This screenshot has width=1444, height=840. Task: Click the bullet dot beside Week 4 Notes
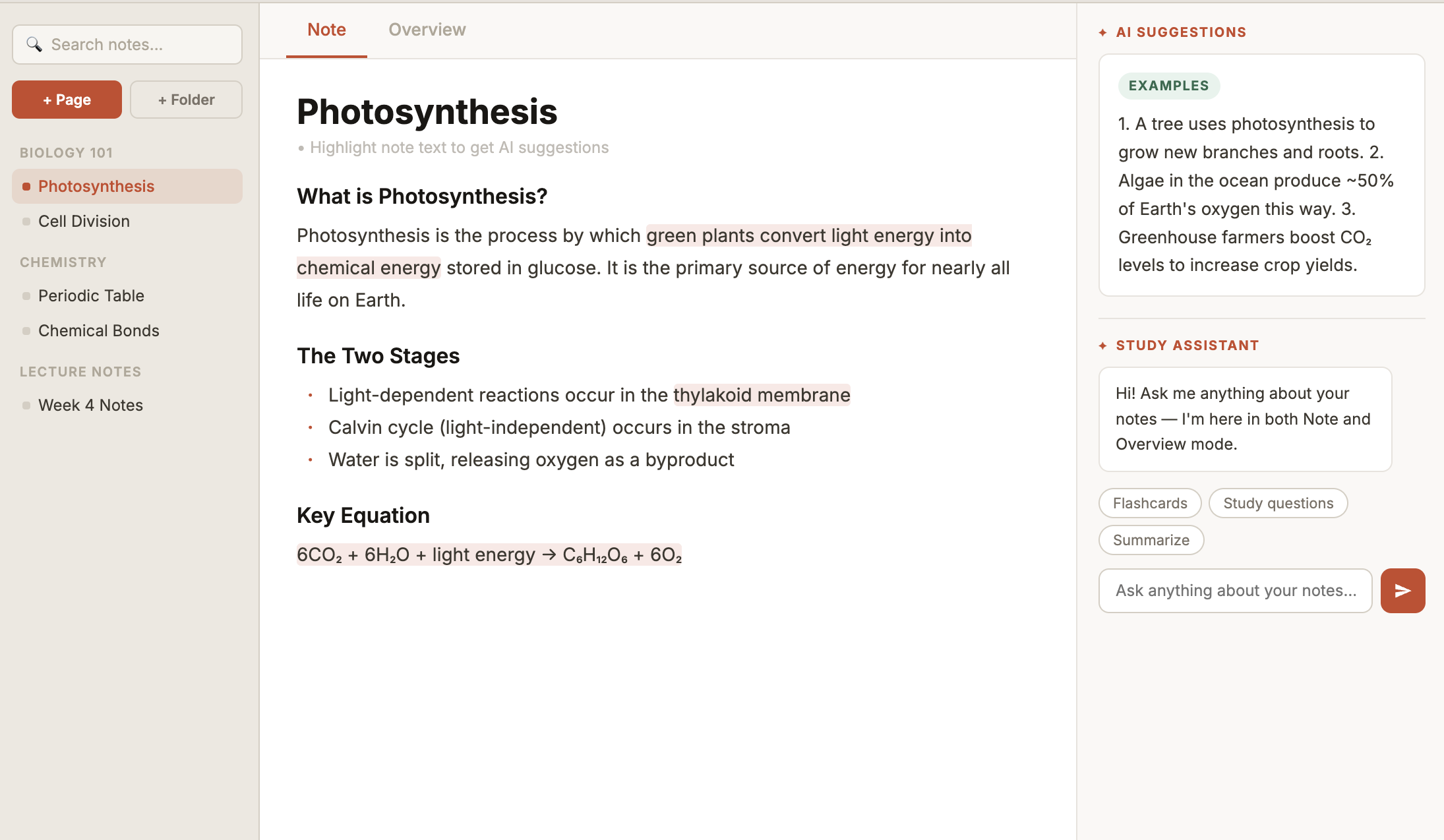point(26,405)
